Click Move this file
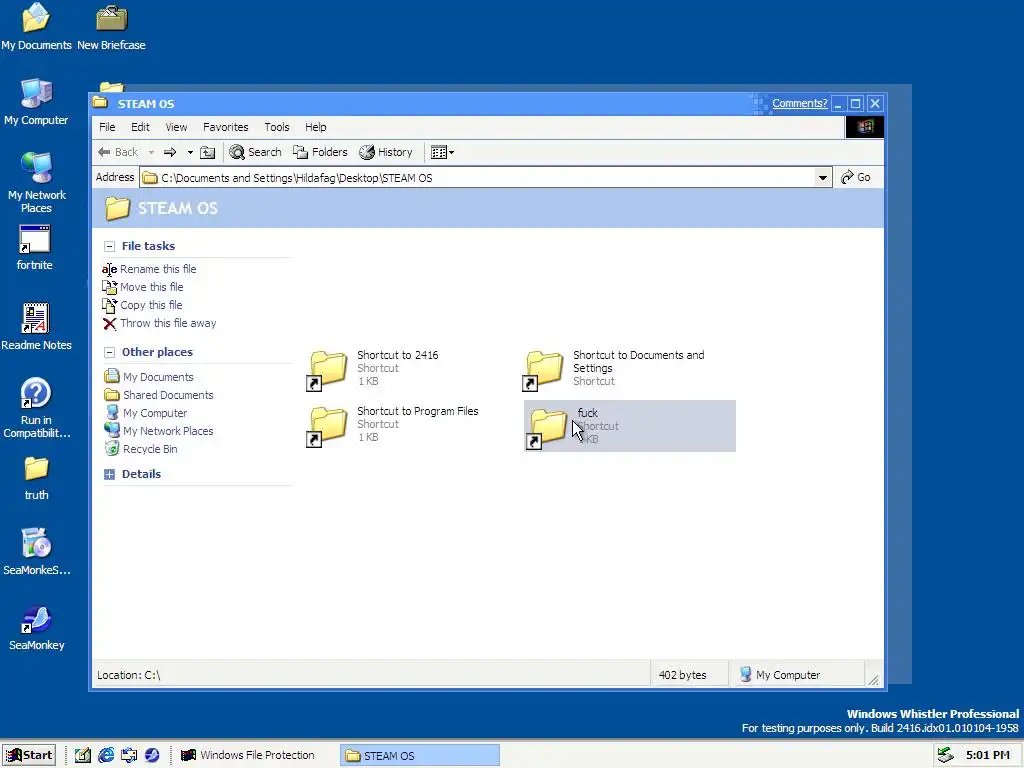Viewport: 1024px width, 768px height. pyautogui.click(x=143, y=287)
